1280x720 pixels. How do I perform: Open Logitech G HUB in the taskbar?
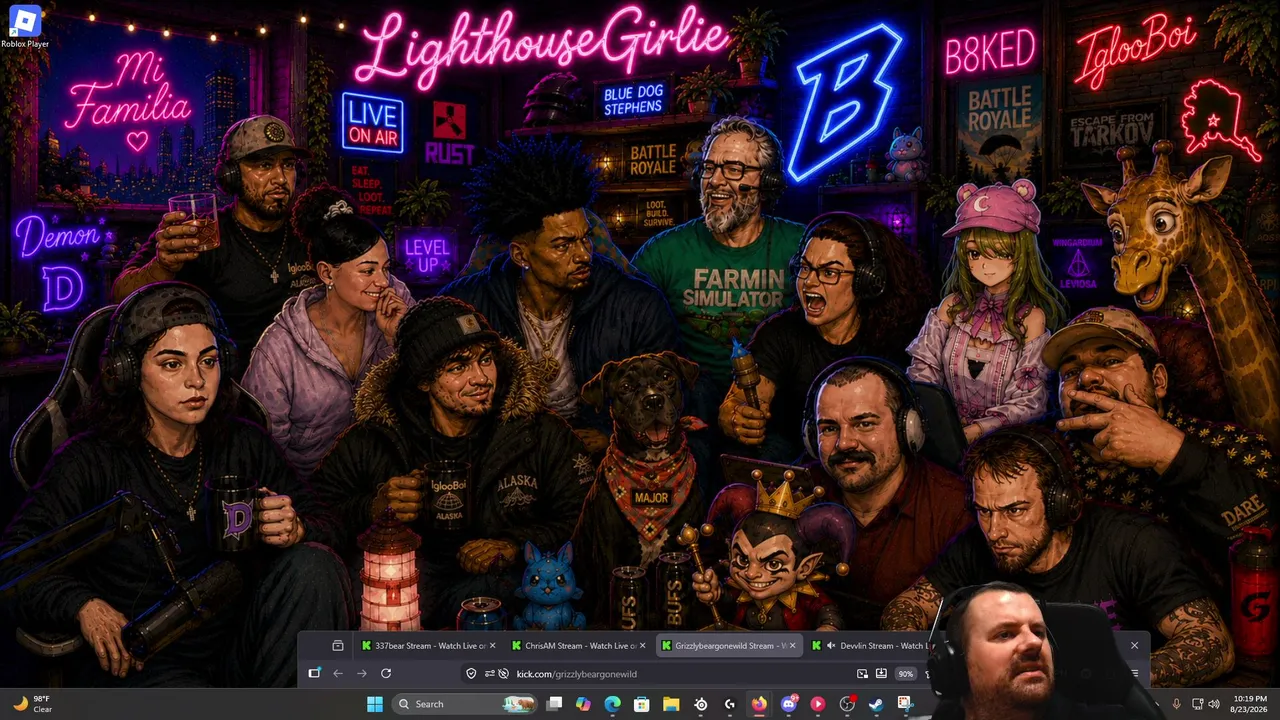(730, 704)
